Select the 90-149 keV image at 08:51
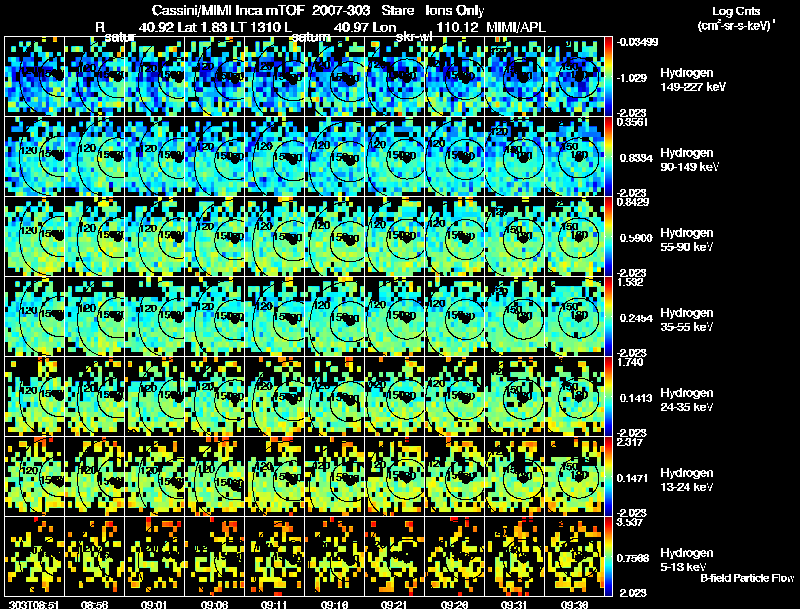This screenshot has width=800, height=609. [35, 157]
